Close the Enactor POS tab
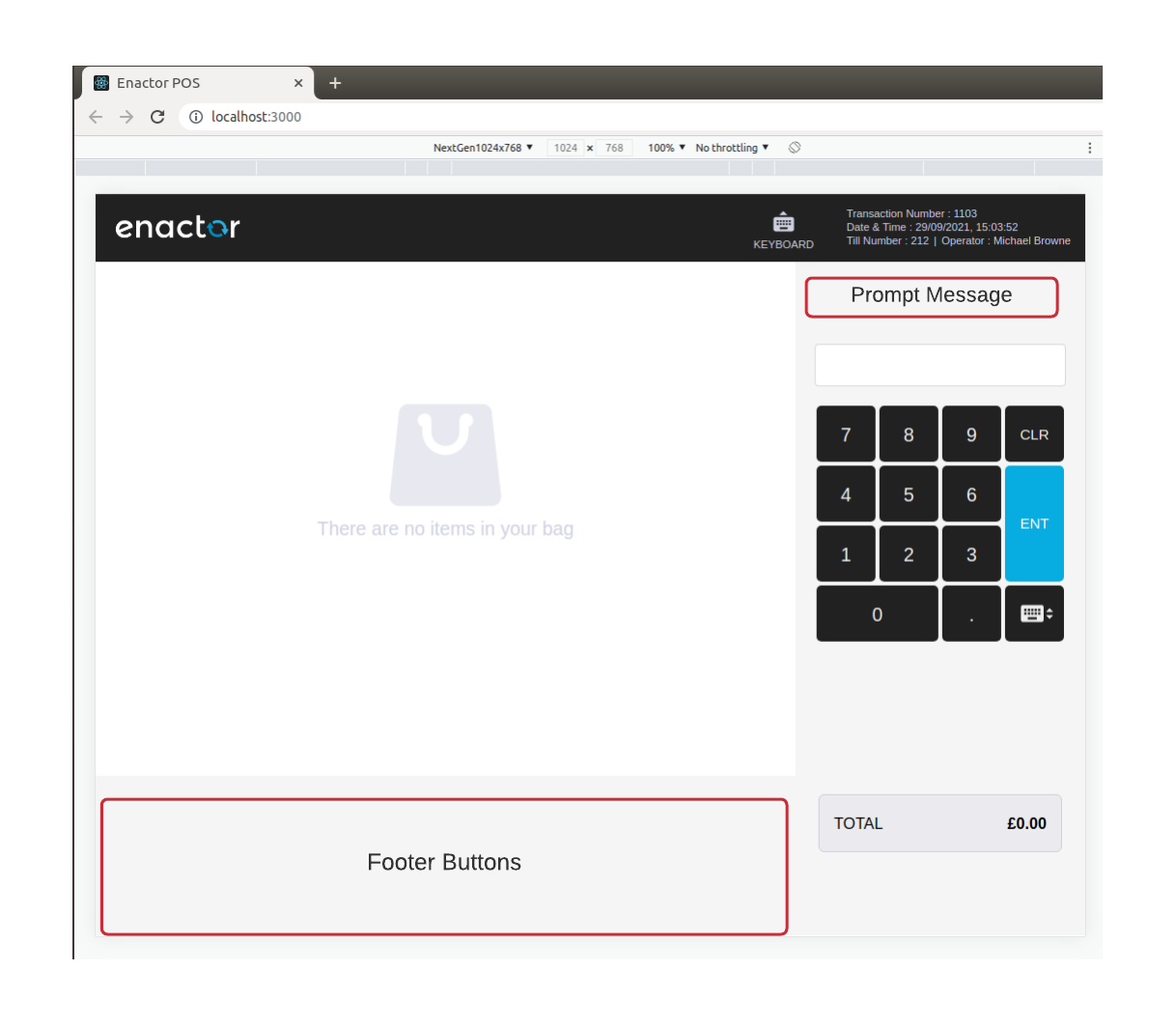Image resolution: width=1176 pixels, height=1026 pixels. tap(298, 83)
